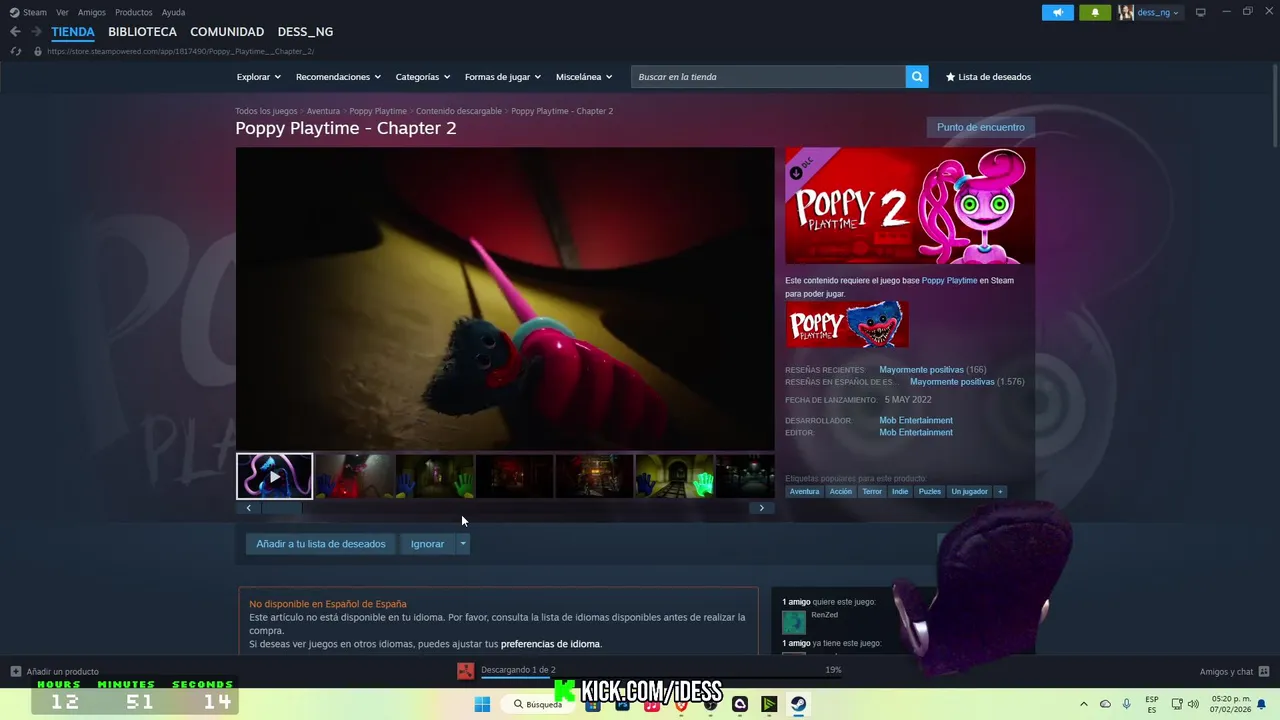The height and width of the screenshot is (720, 1280).
Task: Expand the Recomendaciones dropdown
Action: 338,77
